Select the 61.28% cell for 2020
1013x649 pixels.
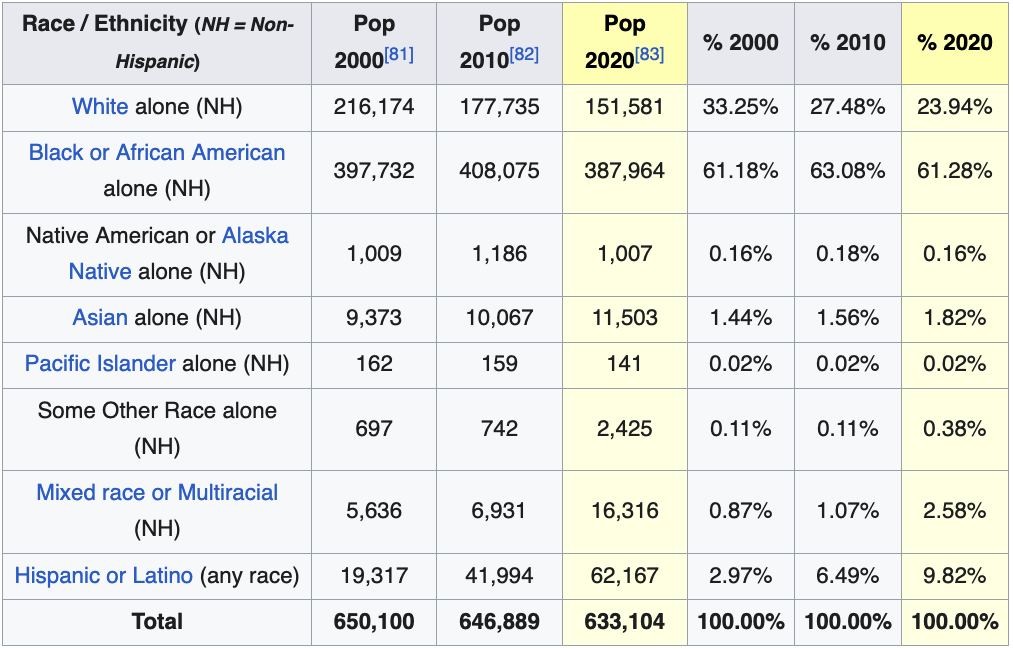954,171
